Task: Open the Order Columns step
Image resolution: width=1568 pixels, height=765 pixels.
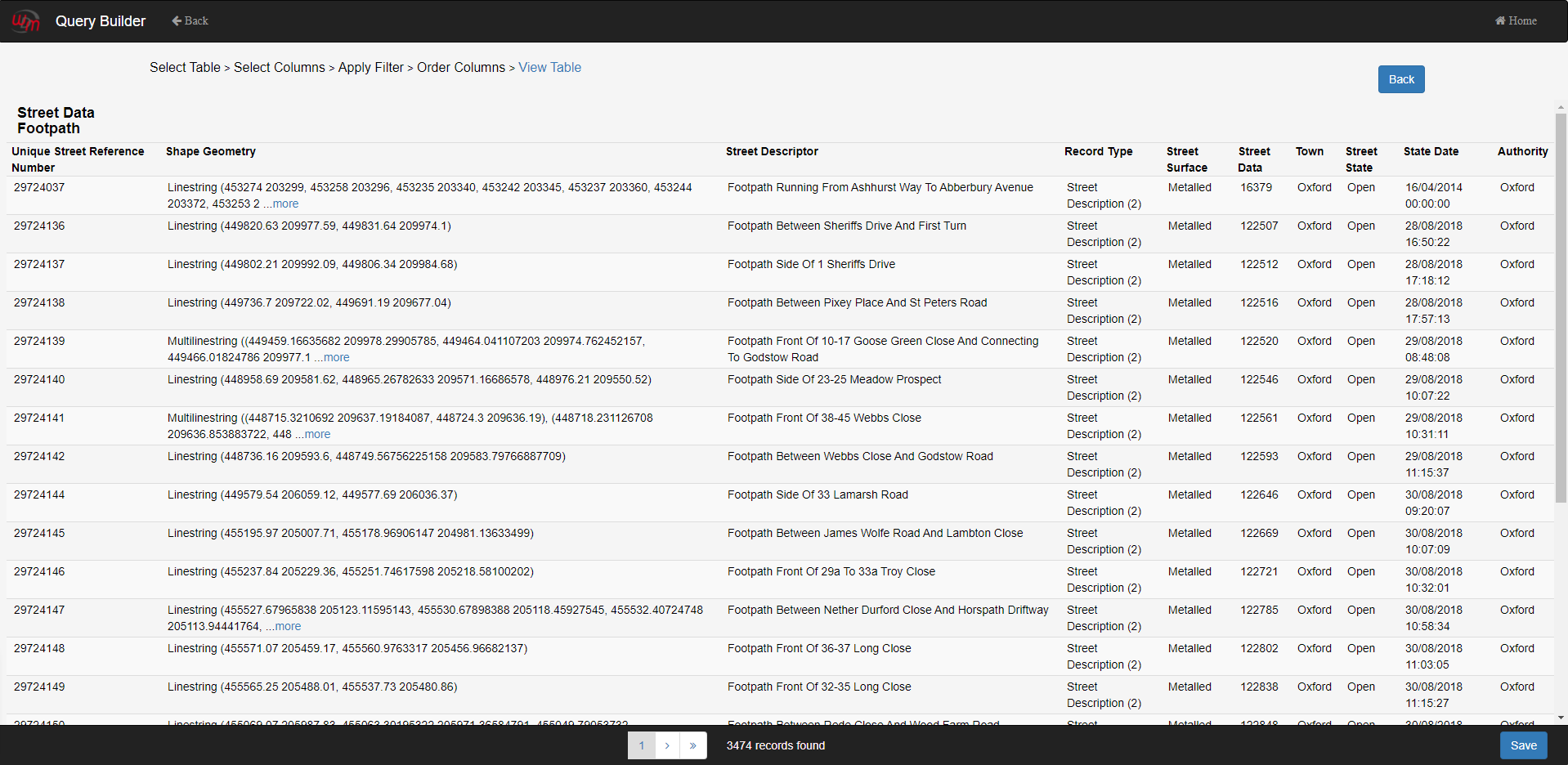Action: pos(461,68)
